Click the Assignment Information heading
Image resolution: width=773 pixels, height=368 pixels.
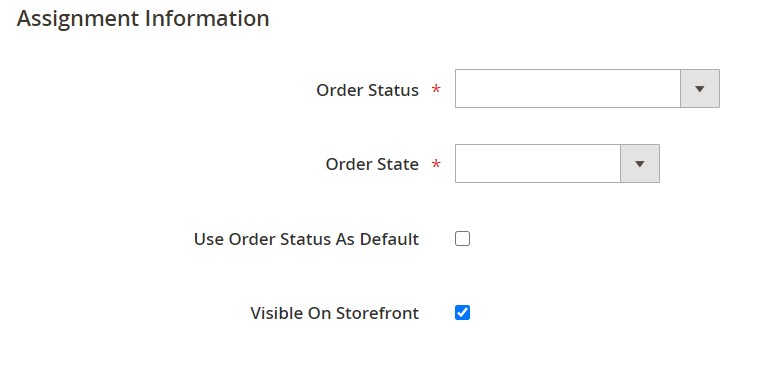(x=143, y=19)
